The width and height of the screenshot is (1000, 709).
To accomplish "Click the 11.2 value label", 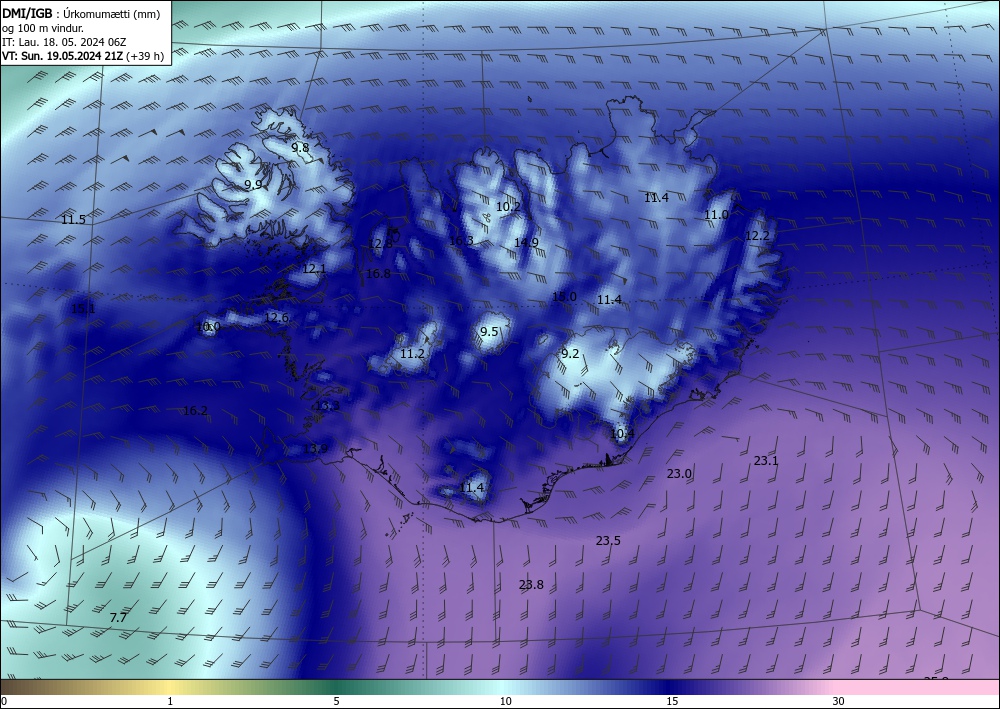I will click(x=412, y=353).
